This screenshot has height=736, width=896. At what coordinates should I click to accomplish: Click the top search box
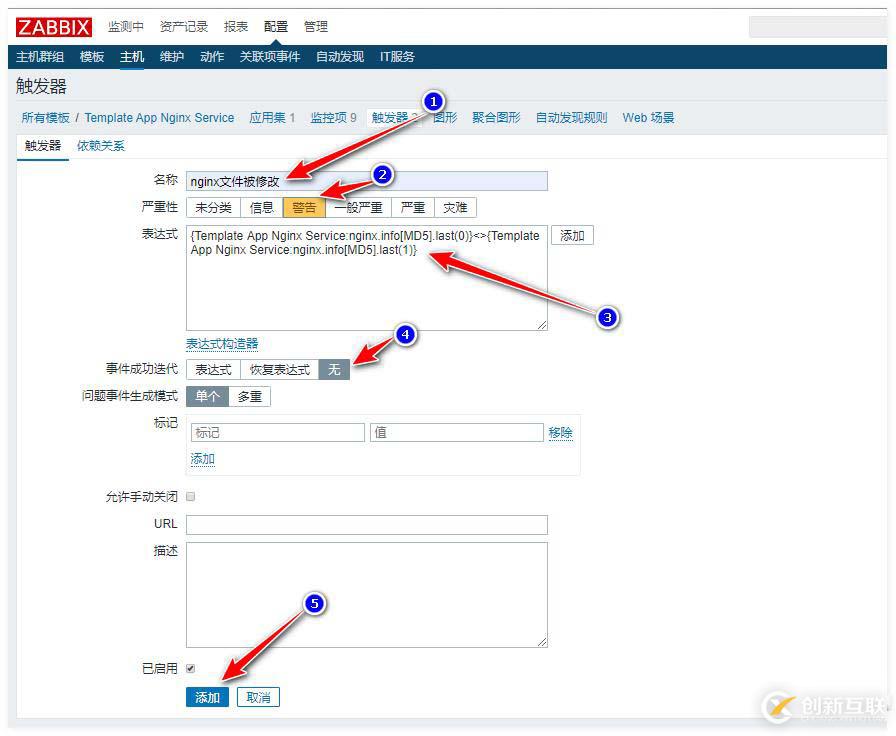818,27
